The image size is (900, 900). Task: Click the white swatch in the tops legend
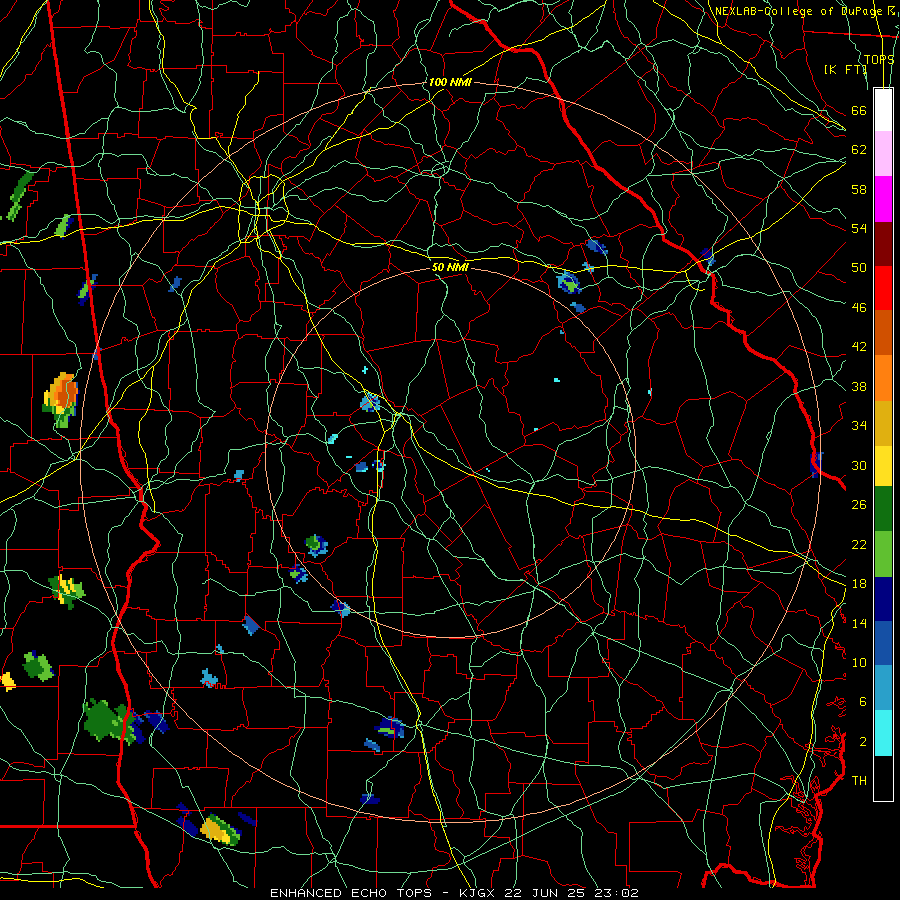click(883, 110)
